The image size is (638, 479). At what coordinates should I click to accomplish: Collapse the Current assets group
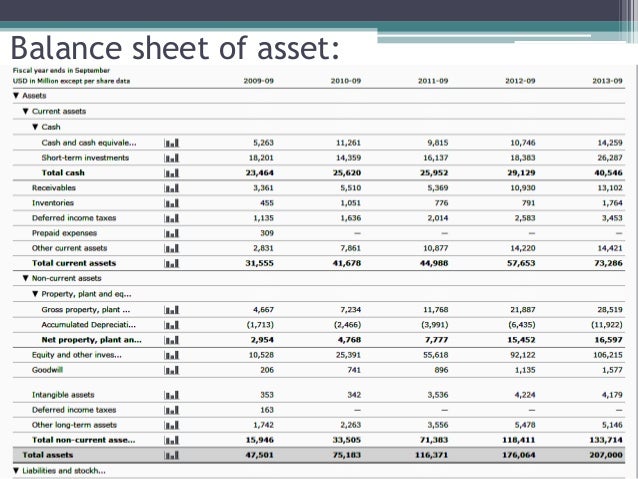25,110
